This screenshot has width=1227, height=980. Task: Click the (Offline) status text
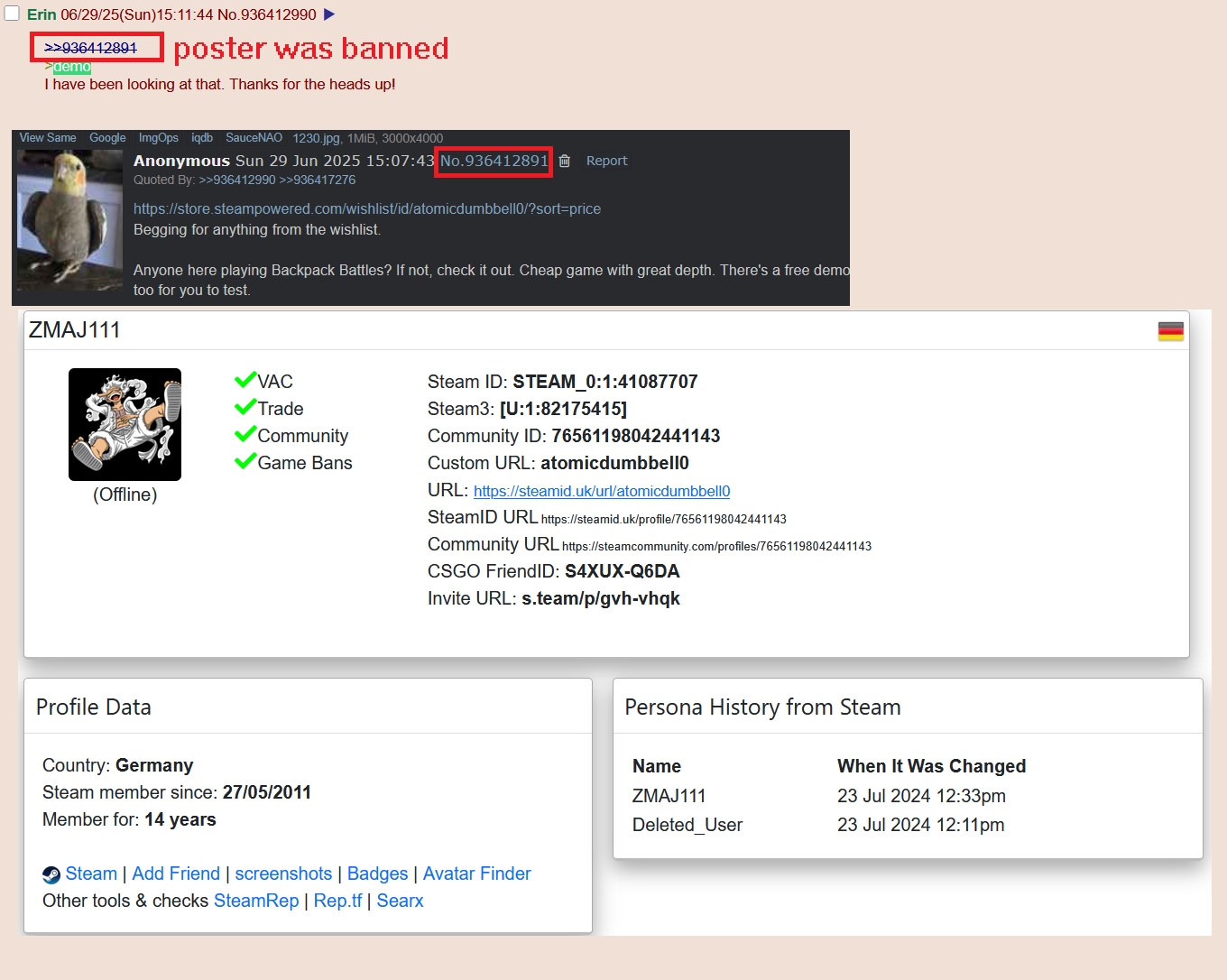pyautogui.click(x=125, y=495)
